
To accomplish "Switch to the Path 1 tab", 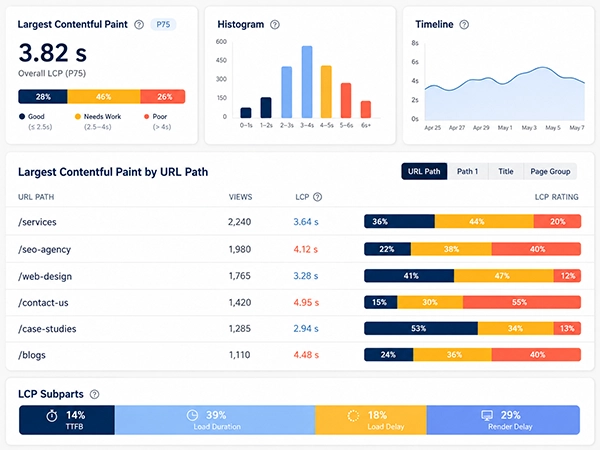I will coord(468,171).
